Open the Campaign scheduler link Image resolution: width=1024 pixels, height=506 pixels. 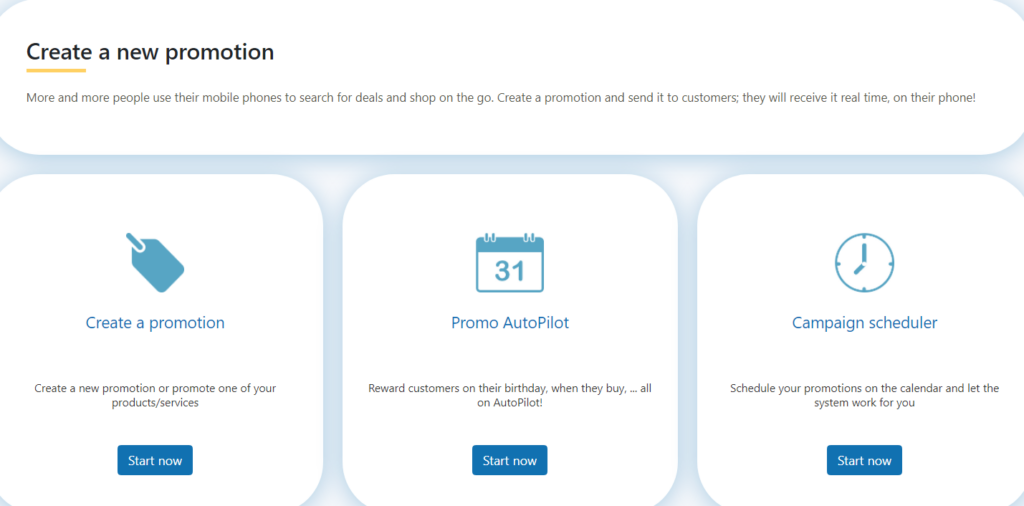pyautogui.click(x=865, y=323)
